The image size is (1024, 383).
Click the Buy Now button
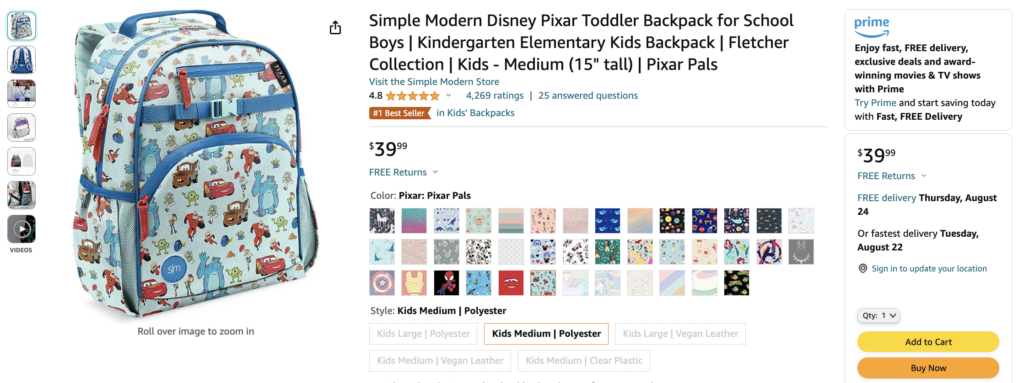click(x=928, y=368)
